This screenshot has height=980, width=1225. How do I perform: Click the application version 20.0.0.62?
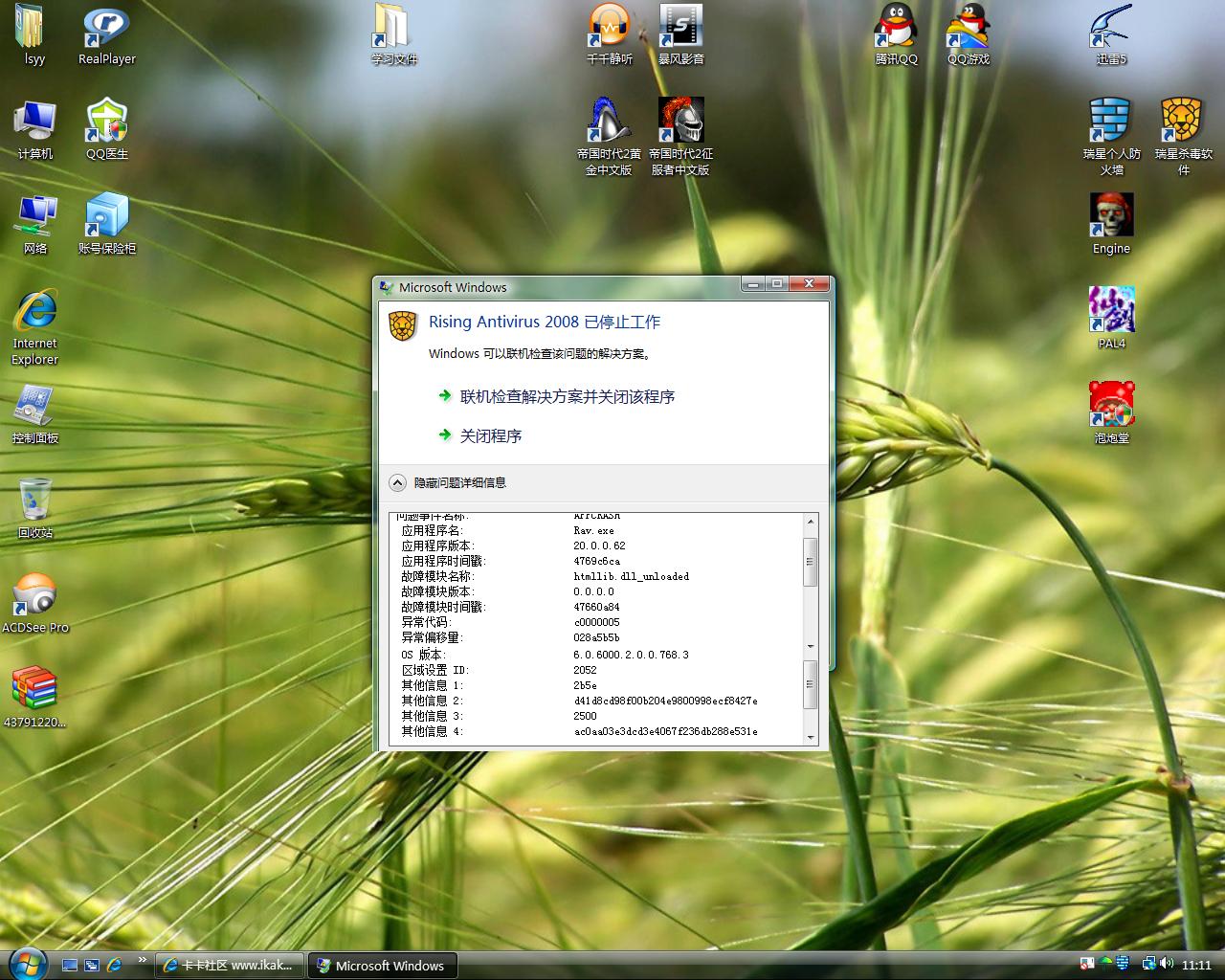click(599, 546)
